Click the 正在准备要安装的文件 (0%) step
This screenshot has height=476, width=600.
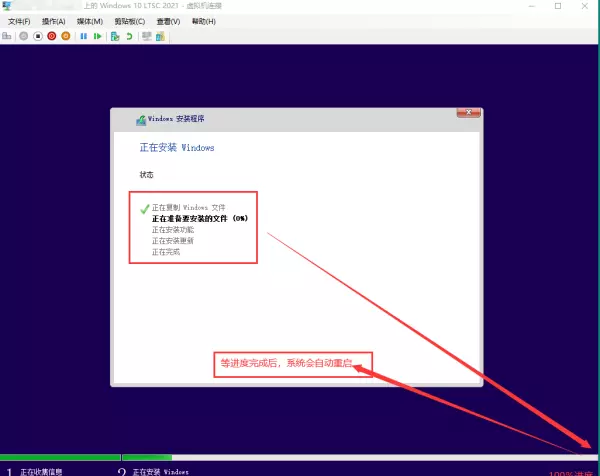(x=200, y=218)
